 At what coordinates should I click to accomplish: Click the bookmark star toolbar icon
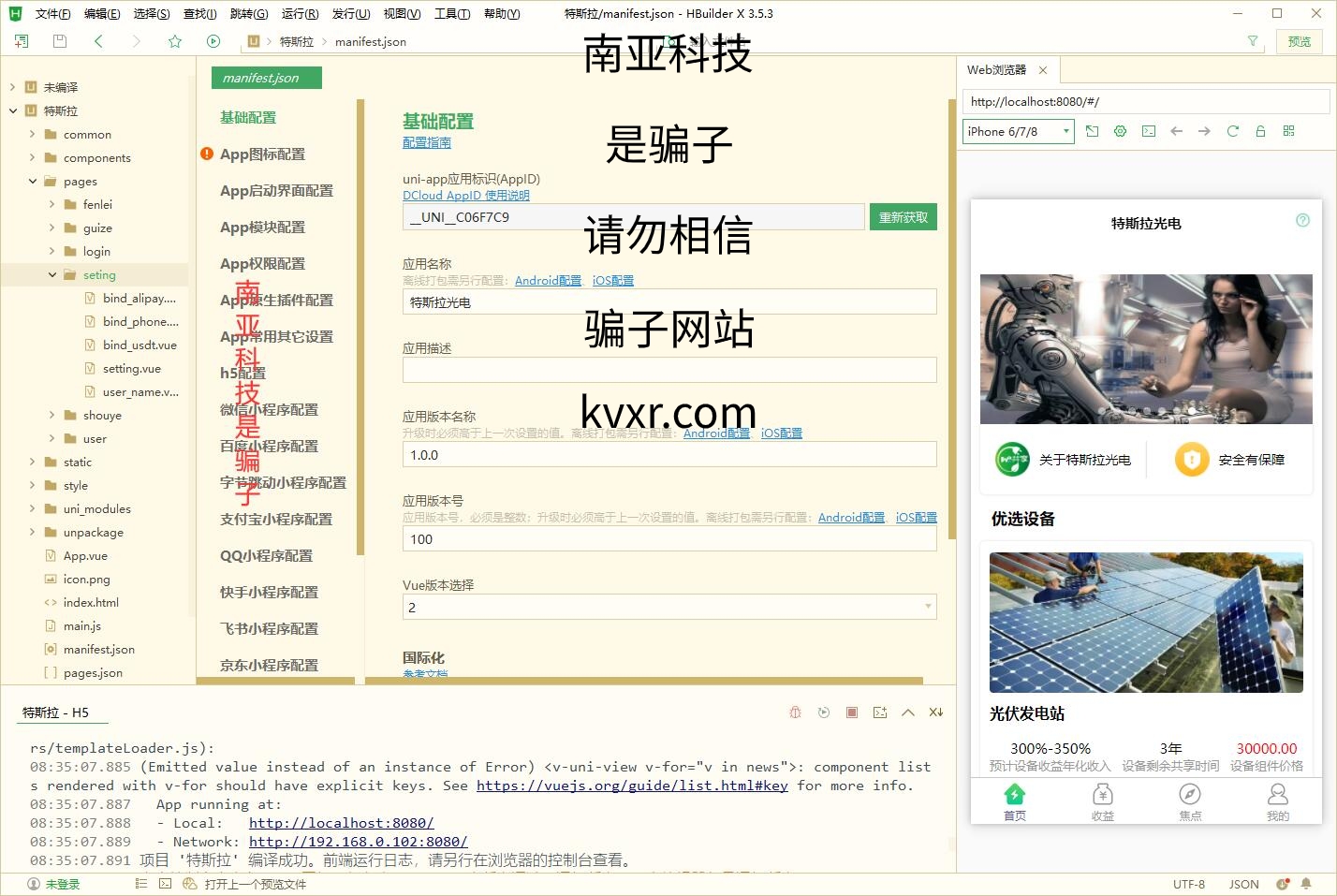(175, 41)
